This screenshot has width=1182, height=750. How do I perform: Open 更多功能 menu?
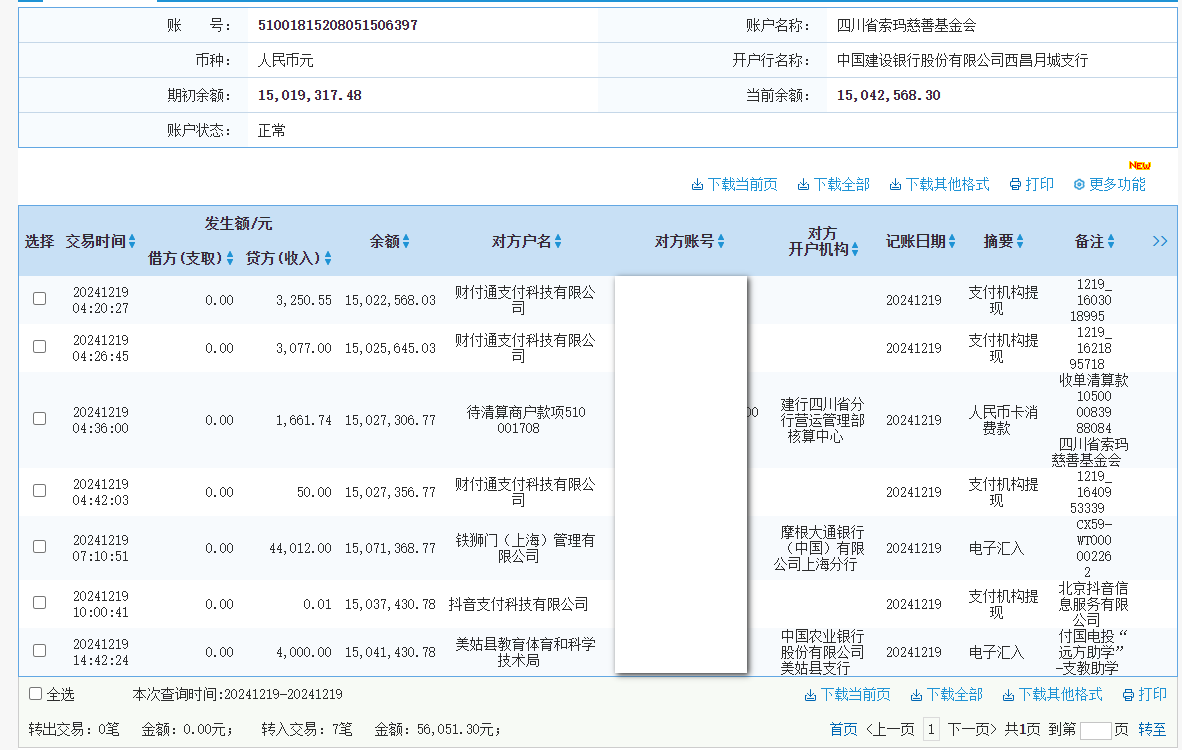tap(1110, 185)
